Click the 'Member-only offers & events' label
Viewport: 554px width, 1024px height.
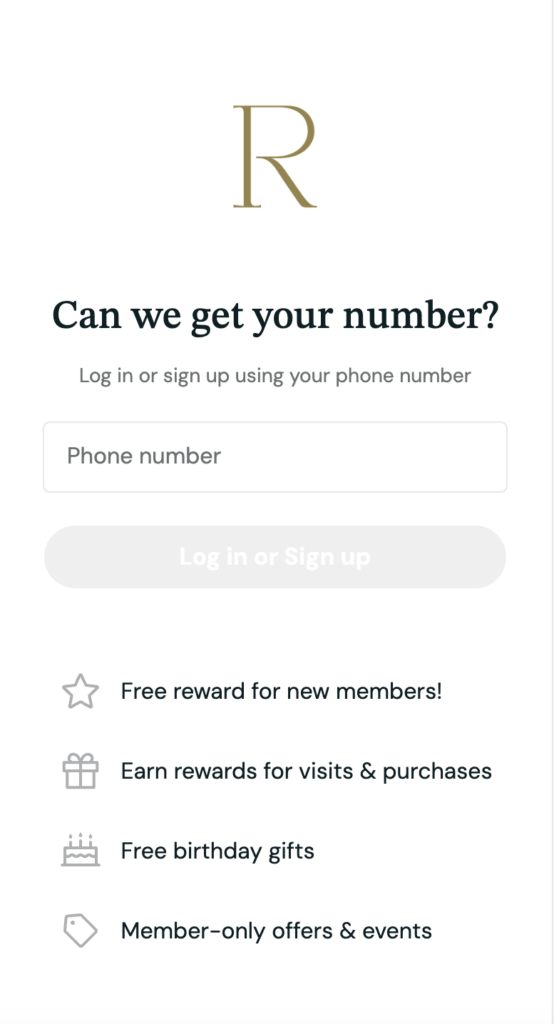(x=276, y=931)
